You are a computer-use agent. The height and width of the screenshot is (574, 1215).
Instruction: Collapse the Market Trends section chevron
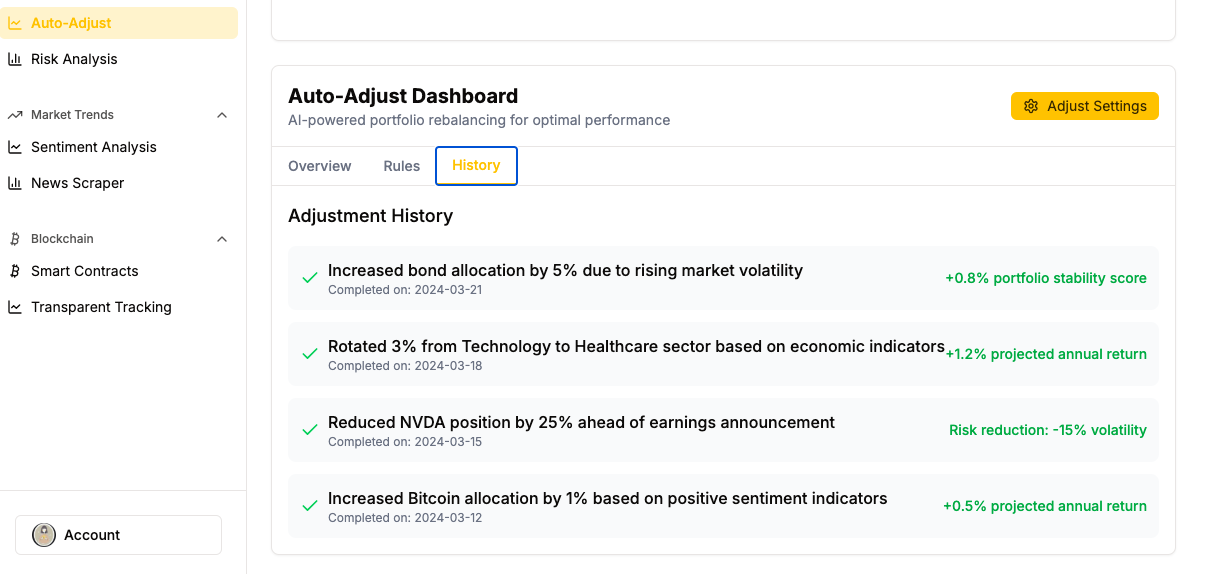tap(222, 115)
